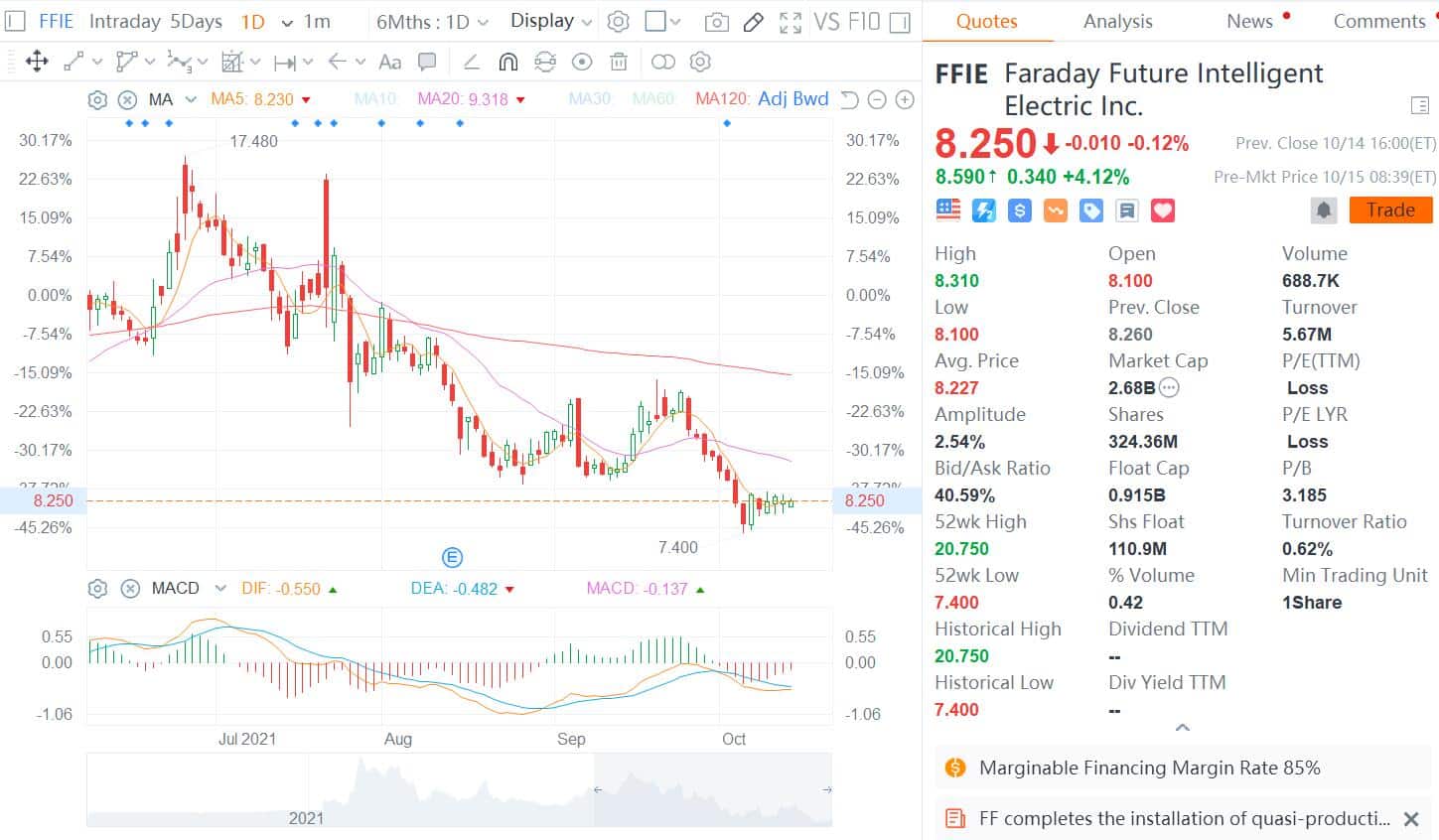Add FFIE to favorites with heart icon
The height and width of the screenshot is (840, 1439).
[1163, 210]
